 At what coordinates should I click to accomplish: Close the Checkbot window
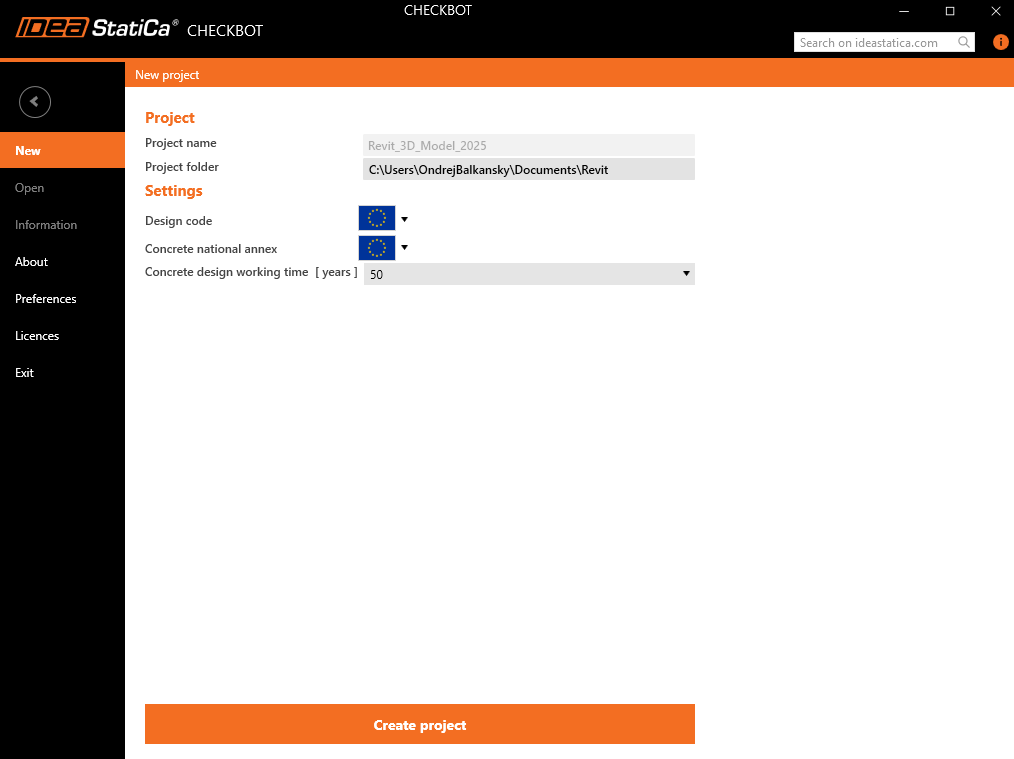click(996, 11)
